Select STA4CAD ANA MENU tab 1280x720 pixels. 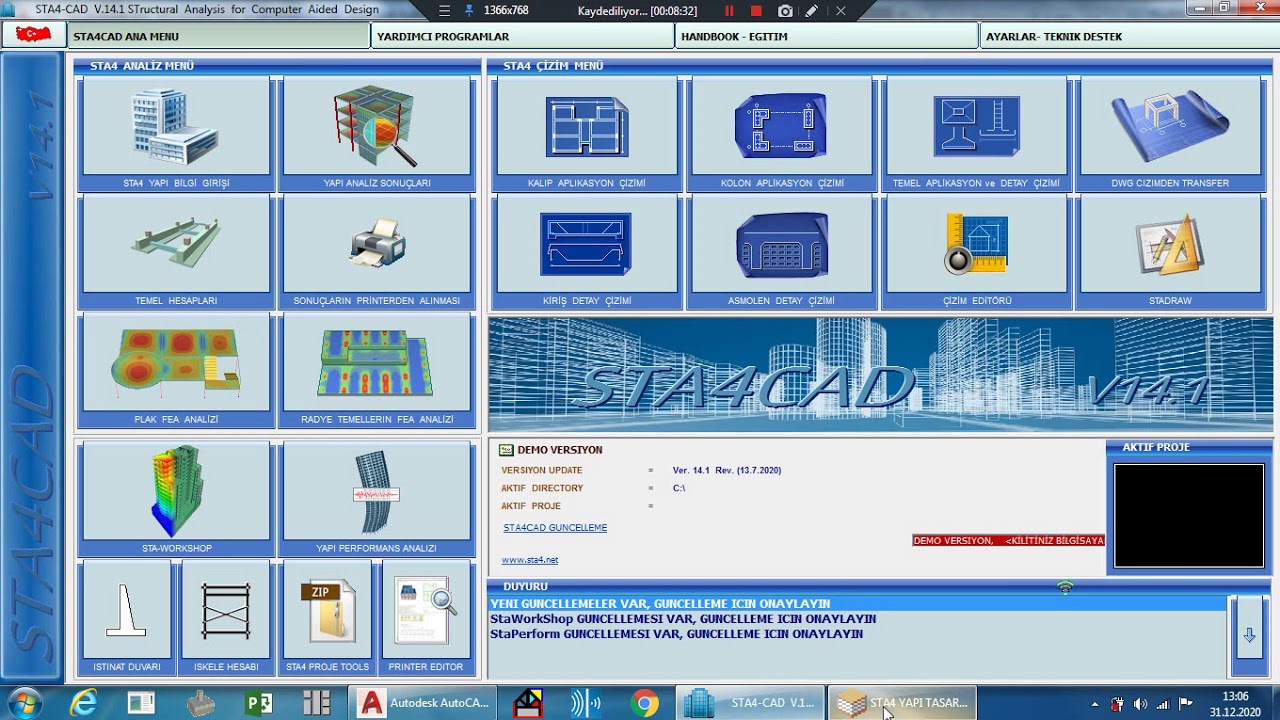tap(219, 36)
